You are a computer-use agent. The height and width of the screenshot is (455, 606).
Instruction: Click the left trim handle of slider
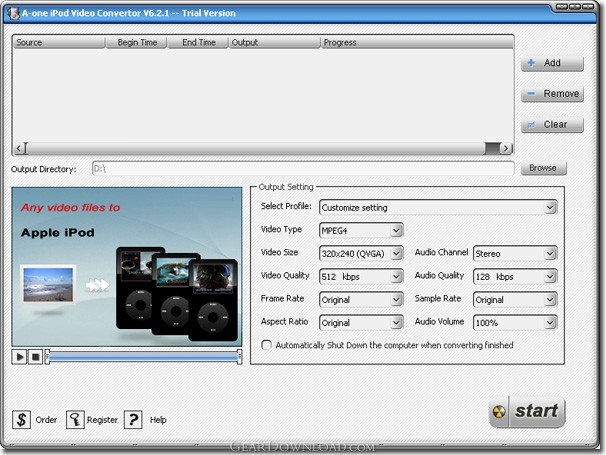(47, 356)
